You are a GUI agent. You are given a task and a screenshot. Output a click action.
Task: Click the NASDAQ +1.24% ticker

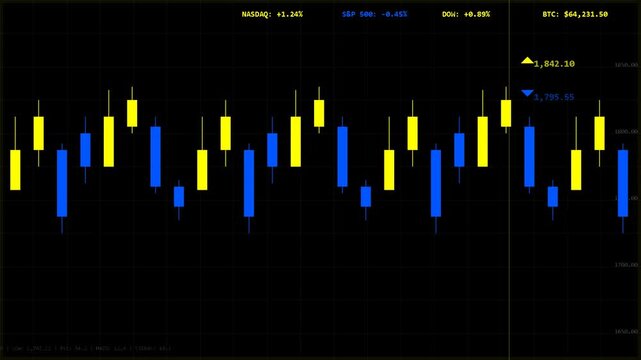(x=272, y=14)
